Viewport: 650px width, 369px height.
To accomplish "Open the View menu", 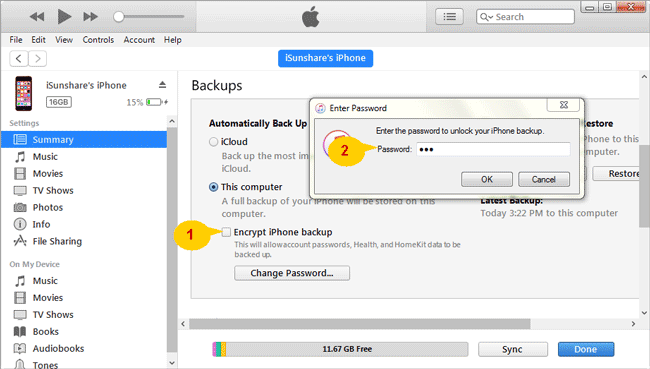I will coord(64,40).
